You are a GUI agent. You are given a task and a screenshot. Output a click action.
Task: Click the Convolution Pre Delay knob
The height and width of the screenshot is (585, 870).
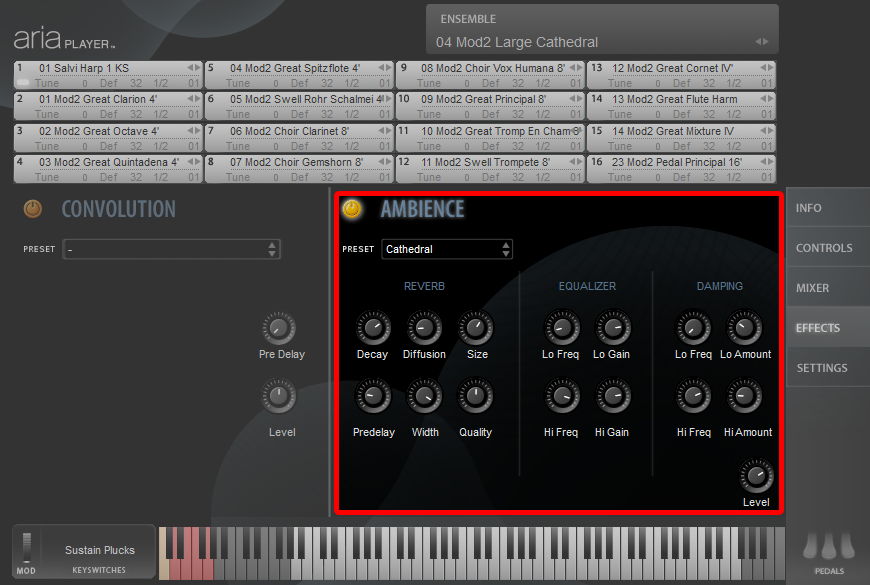click(281, 328)
